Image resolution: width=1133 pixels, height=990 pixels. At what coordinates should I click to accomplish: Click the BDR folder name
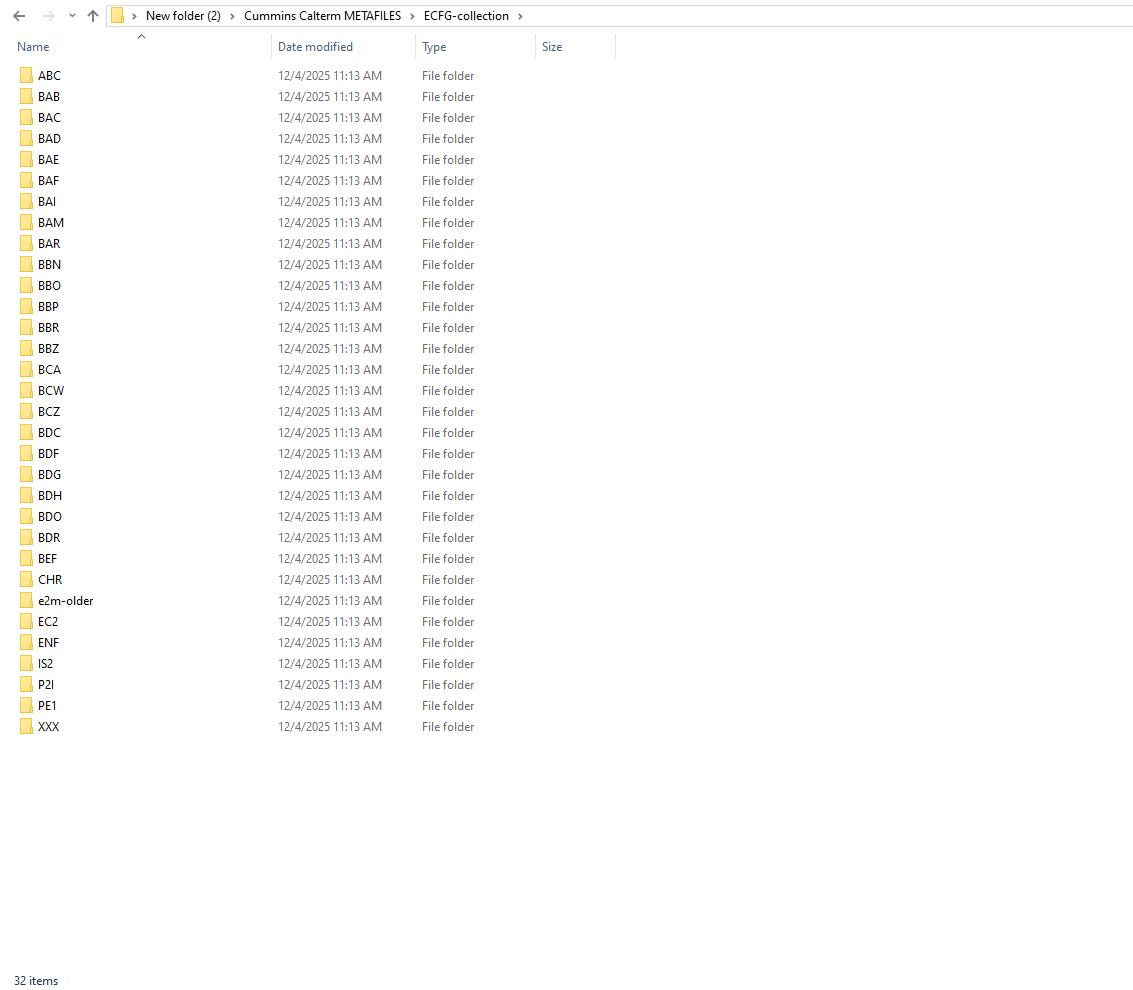coord(49,538)
